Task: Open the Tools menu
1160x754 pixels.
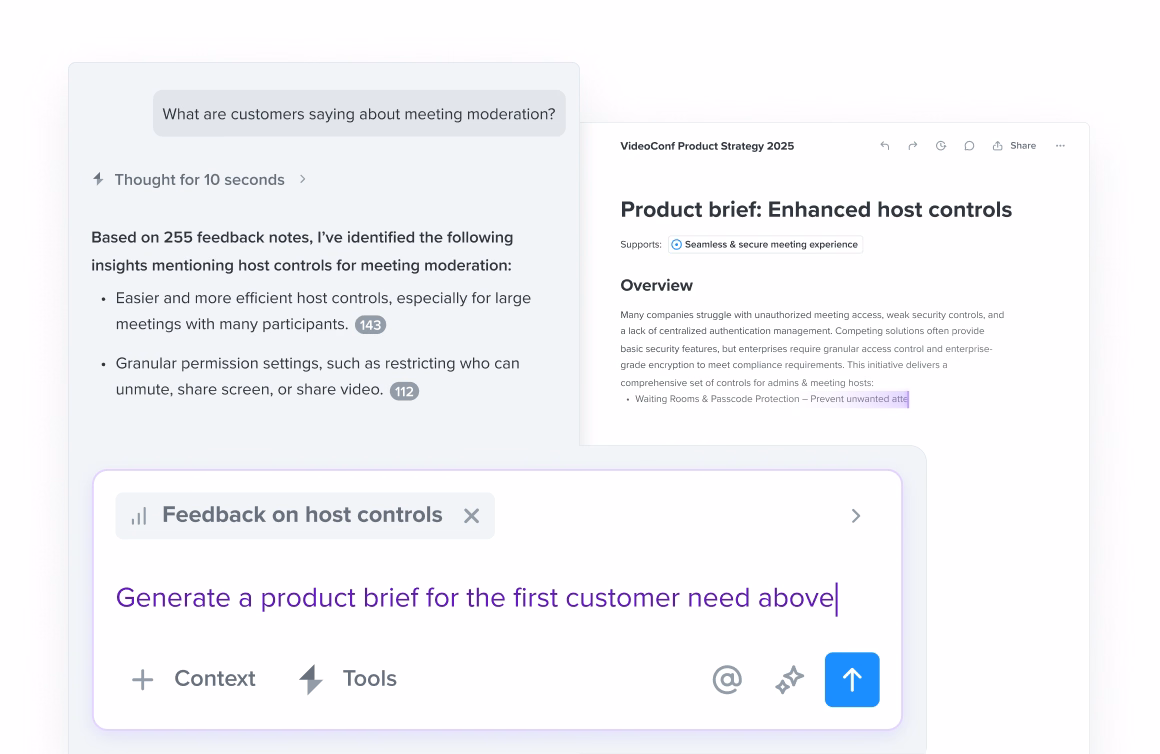Action: [x=348, y=679]
